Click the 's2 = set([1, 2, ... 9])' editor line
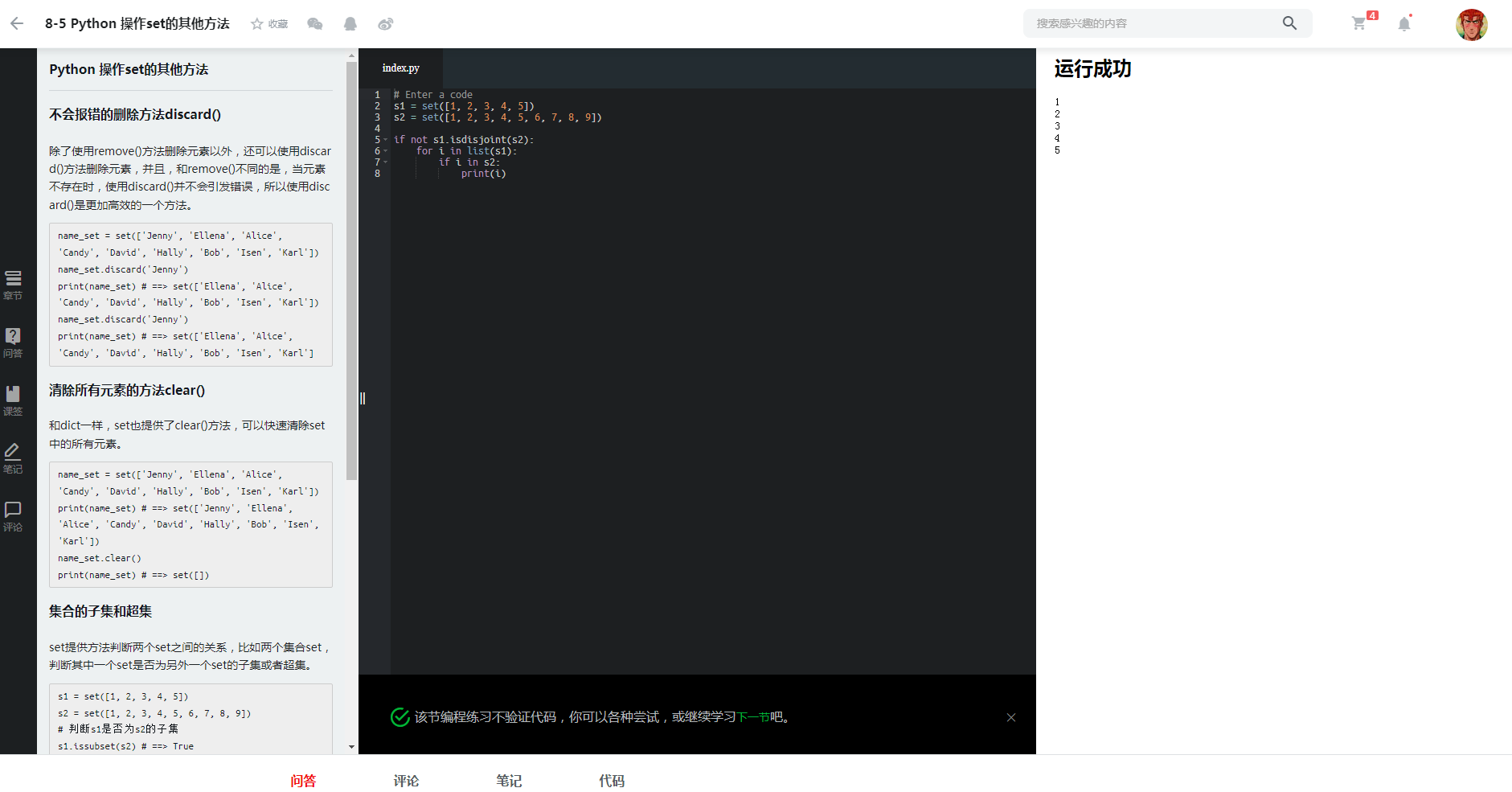1512x792 pixels. (x=498, y=117)
